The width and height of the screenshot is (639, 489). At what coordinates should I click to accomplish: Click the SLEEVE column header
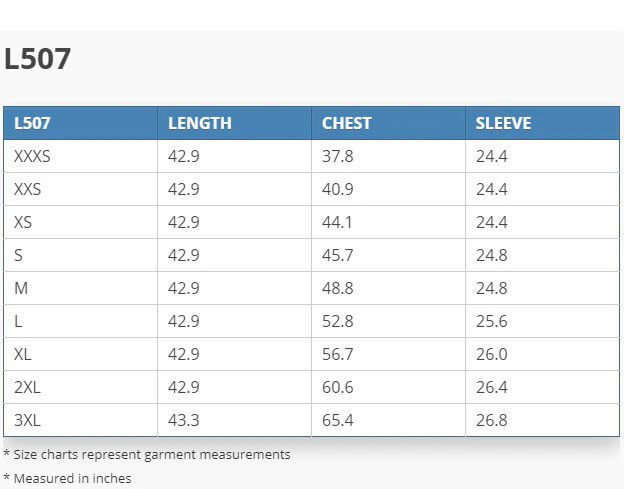[x=503, y=123]
